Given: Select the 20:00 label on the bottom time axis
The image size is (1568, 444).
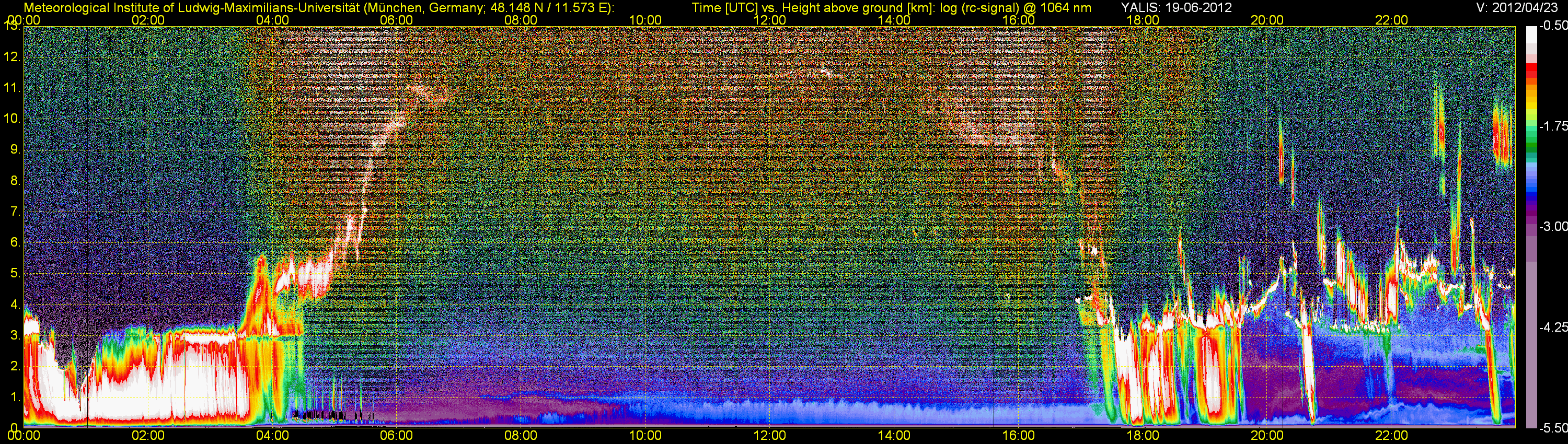Looking at the screenshot, I should tap(1267, 436).
